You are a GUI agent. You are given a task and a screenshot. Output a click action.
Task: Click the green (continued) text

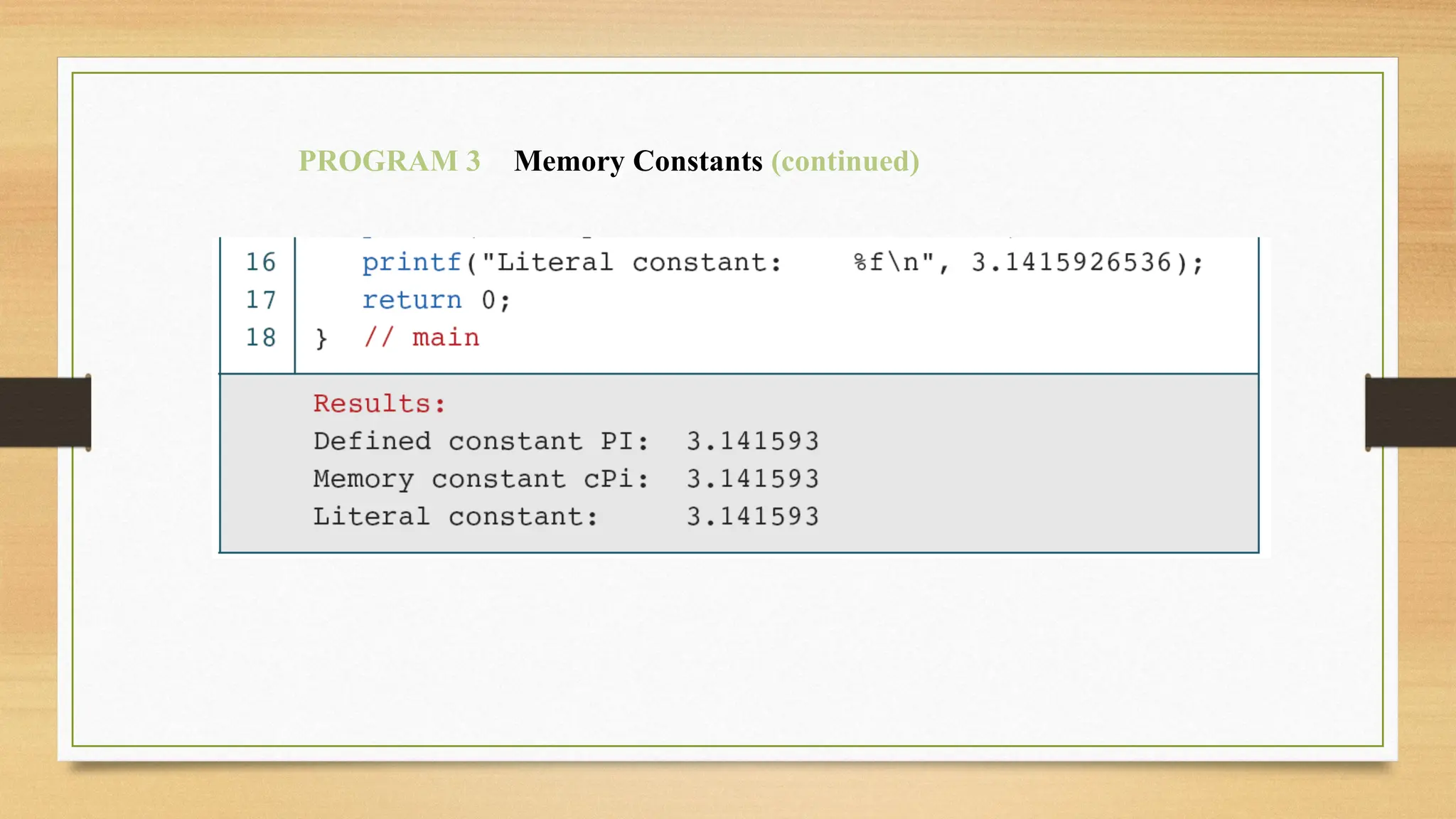point(845,161)
